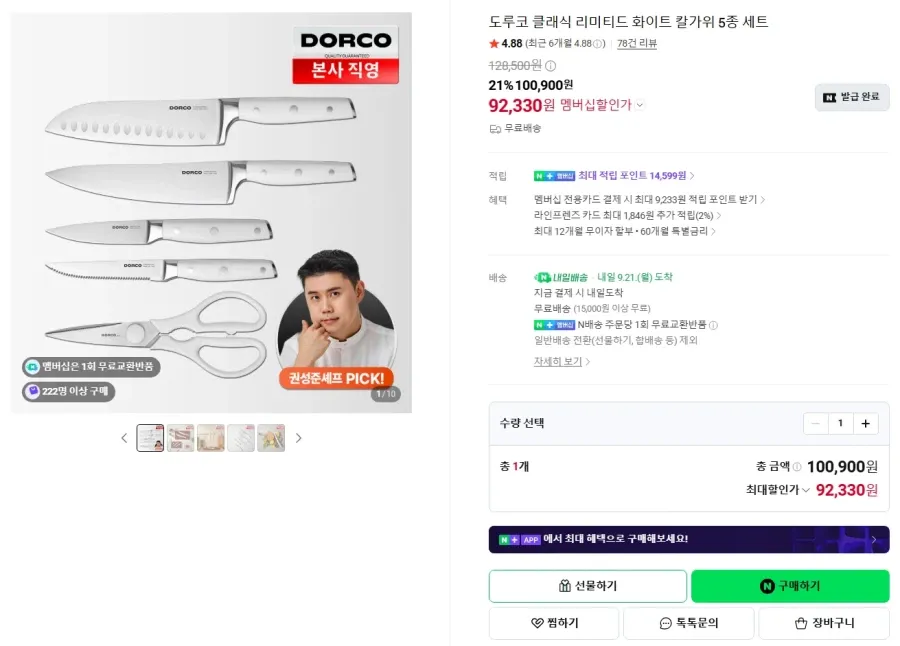
Task: Expand the 최대할인가 breakdown chevron
Action: (805, 490)
